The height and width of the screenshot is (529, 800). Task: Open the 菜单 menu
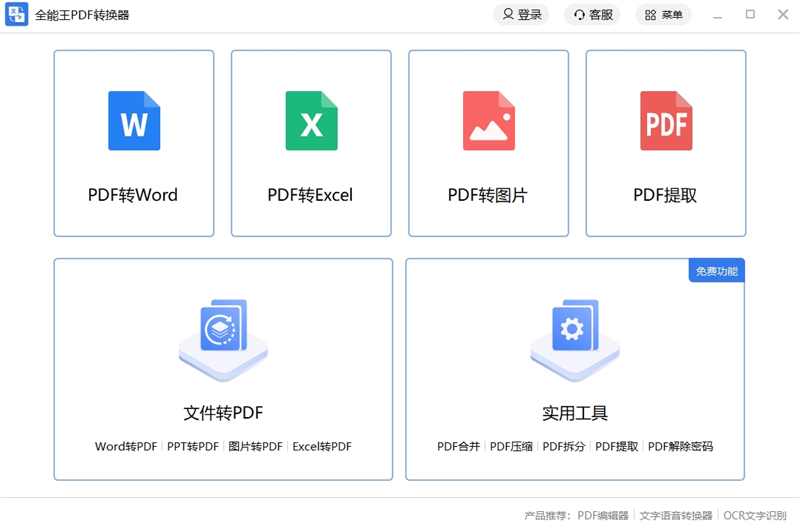663,14
